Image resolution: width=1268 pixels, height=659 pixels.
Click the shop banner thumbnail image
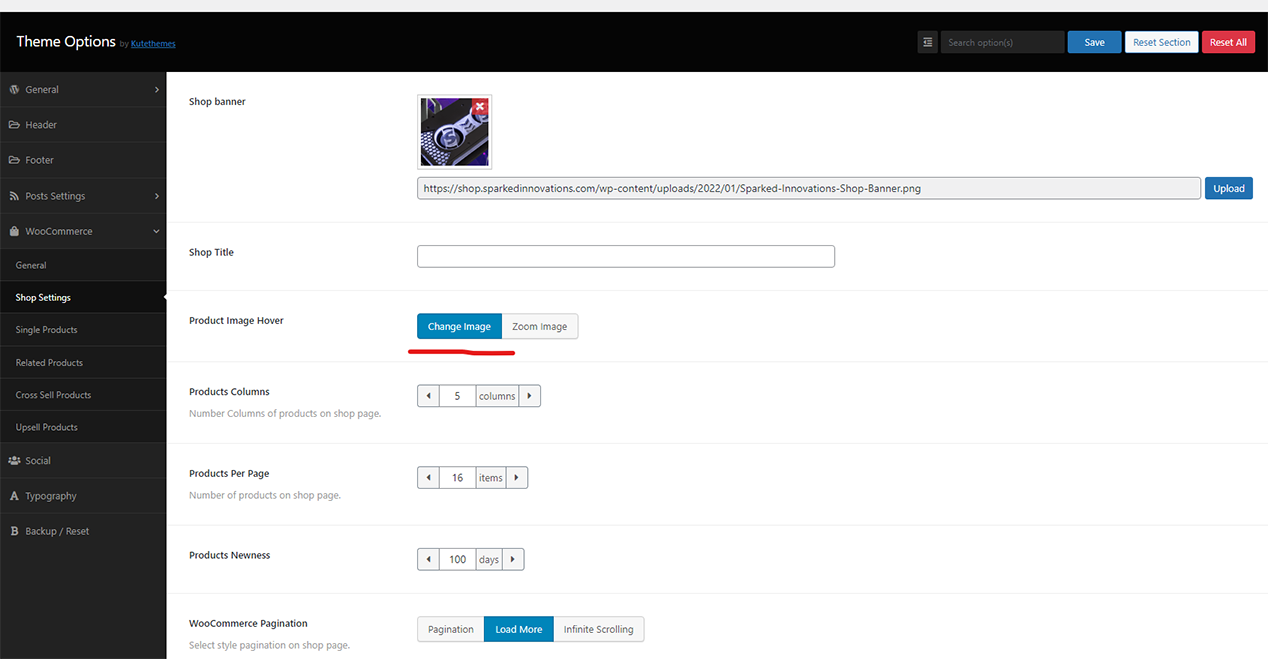(454, 131)
